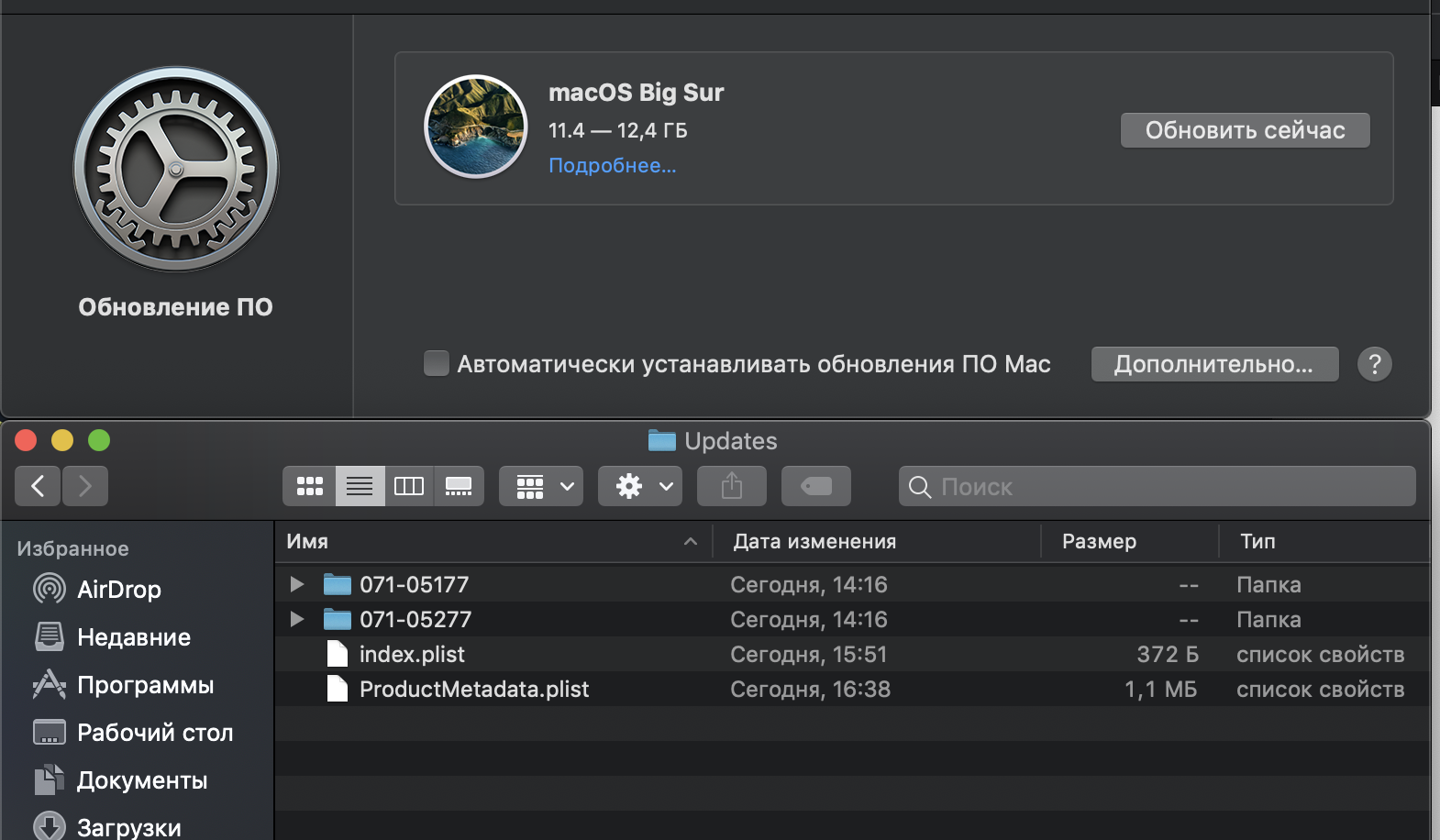This screenshot has height=840, width=1440.
Task: Click the 071-05277 folder icon
Action: click(338, 619)
